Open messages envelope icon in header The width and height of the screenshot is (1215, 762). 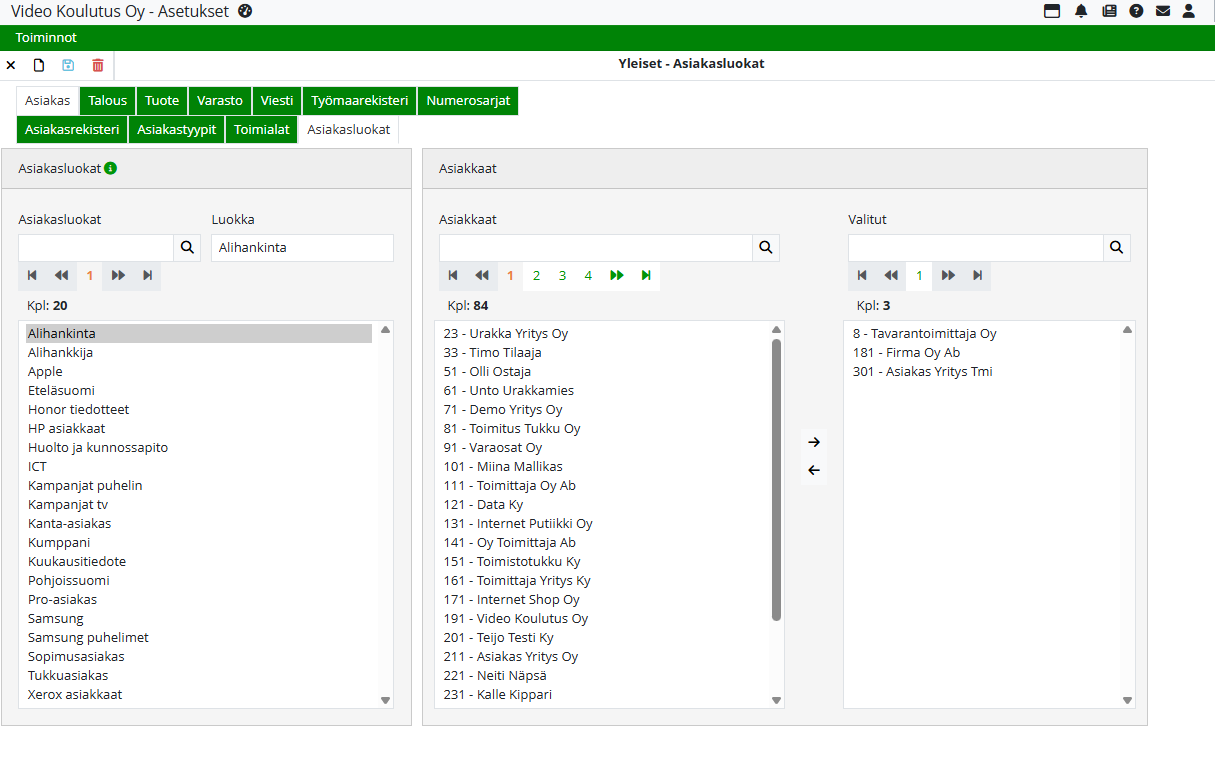(1163, 11)
